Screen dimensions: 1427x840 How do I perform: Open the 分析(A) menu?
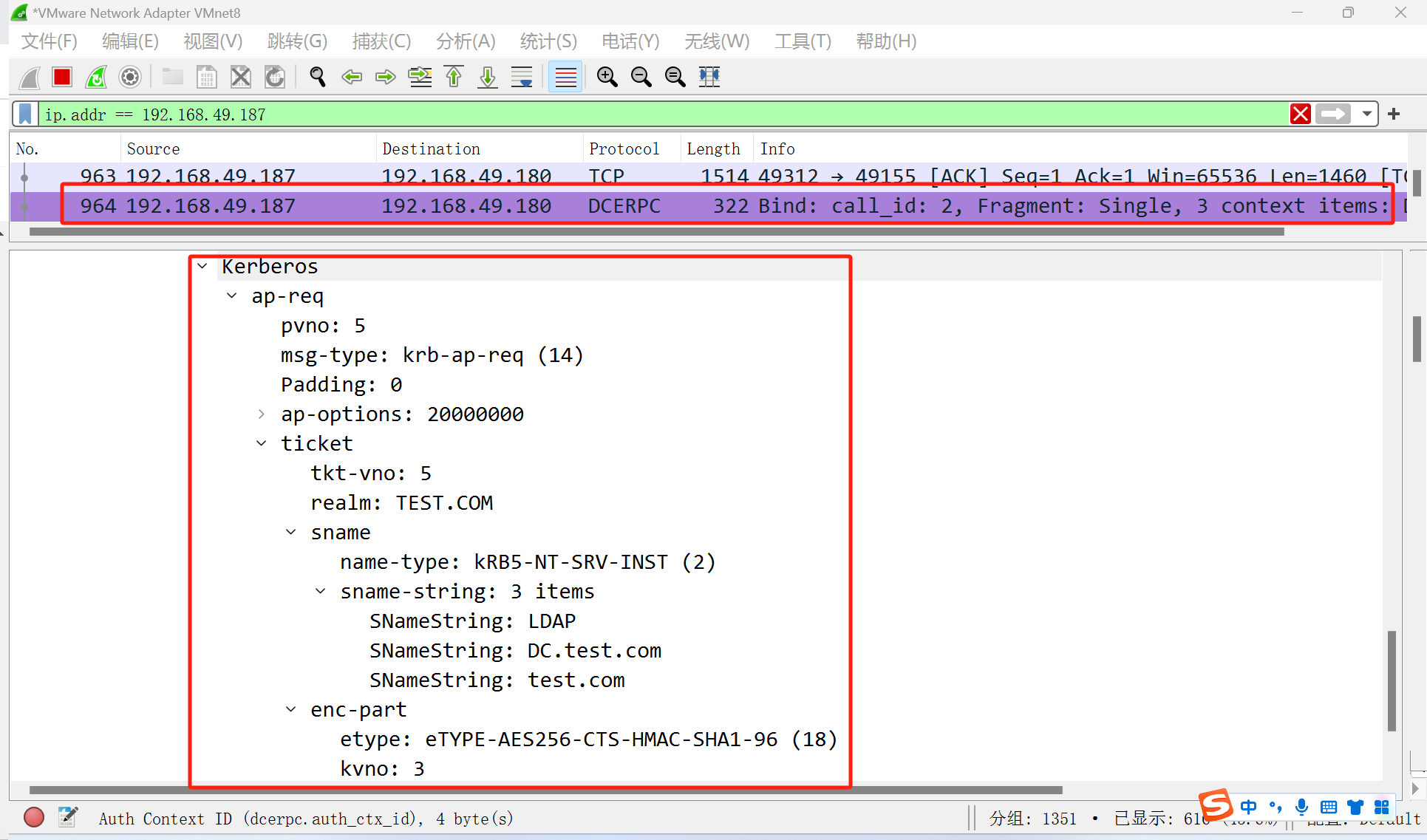coord(466,41)
